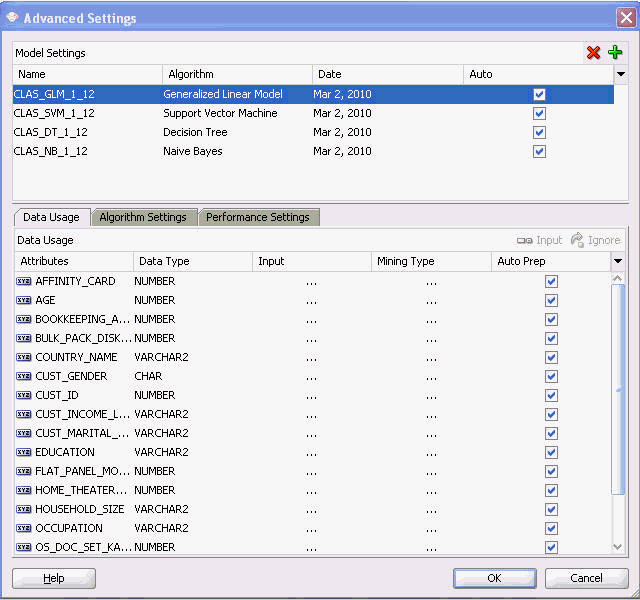Open the Performance Settings tab
The image size is (640, 600).
coord(258,217)
